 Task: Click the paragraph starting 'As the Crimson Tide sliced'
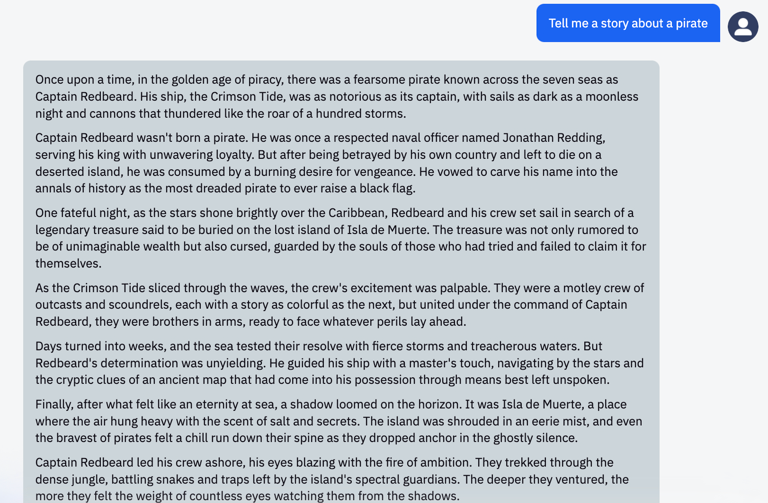339,305
